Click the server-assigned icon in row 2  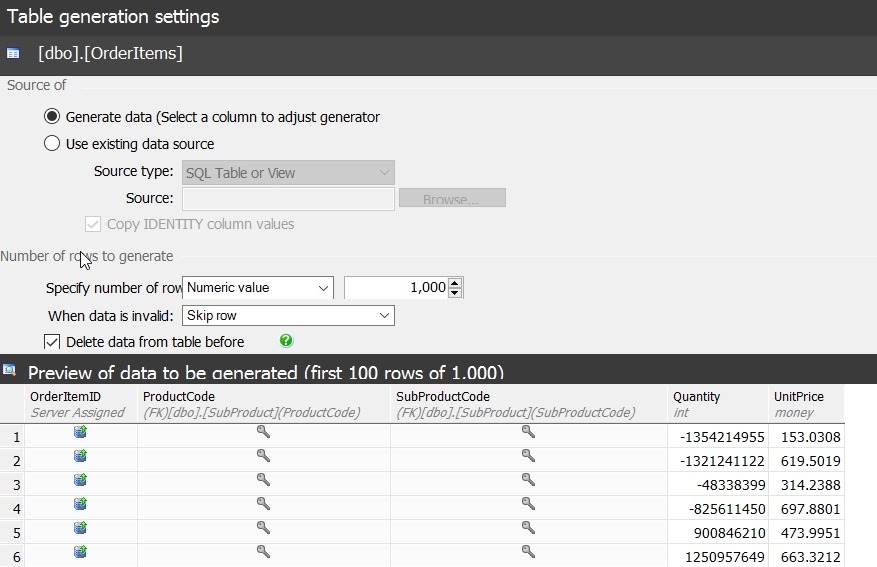81,456
